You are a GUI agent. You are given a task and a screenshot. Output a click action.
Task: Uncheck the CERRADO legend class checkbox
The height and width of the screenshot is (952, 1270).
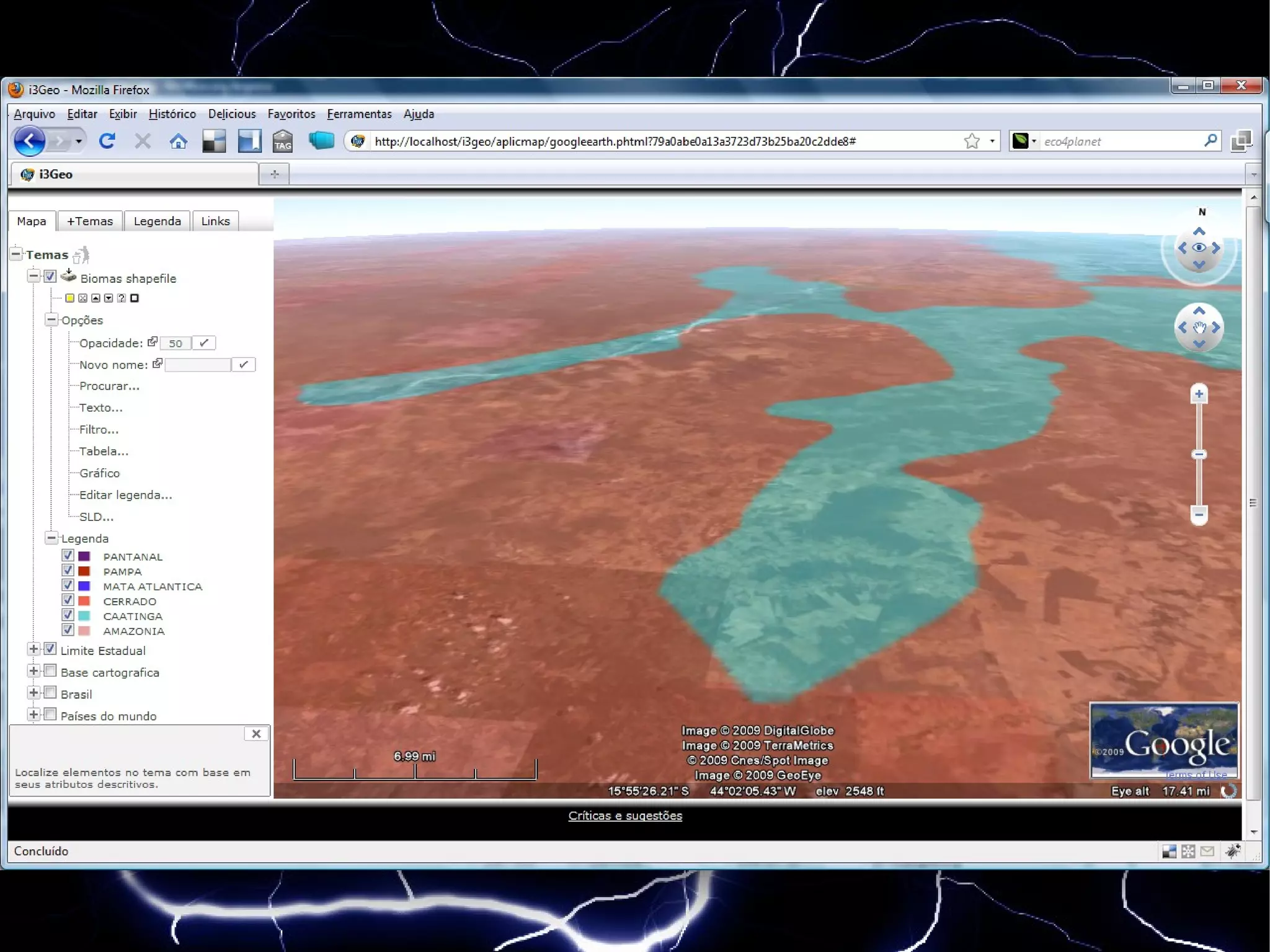coord(68,600)
